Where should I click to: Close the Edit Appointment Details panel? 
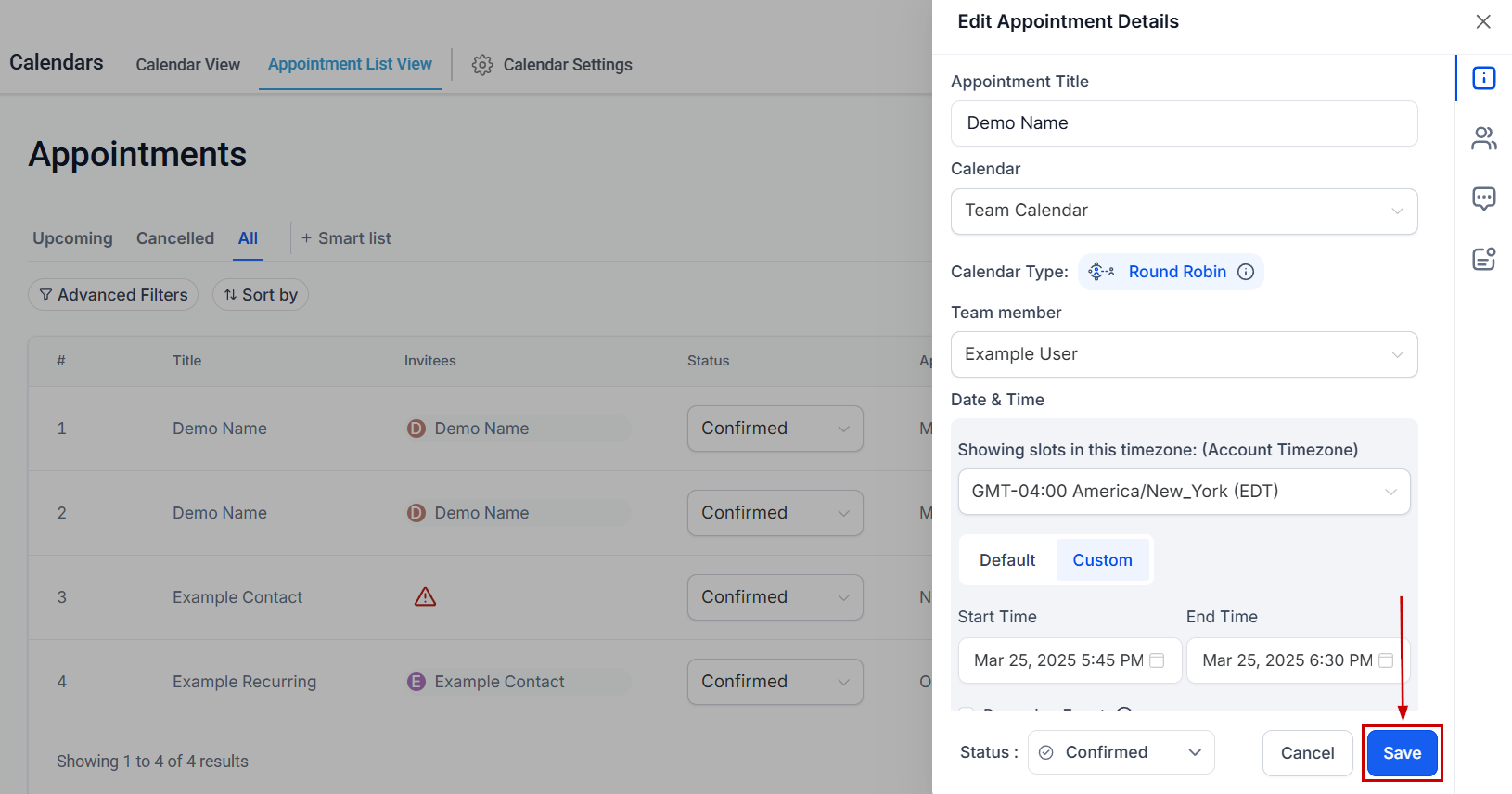[x=1483, y=21]
